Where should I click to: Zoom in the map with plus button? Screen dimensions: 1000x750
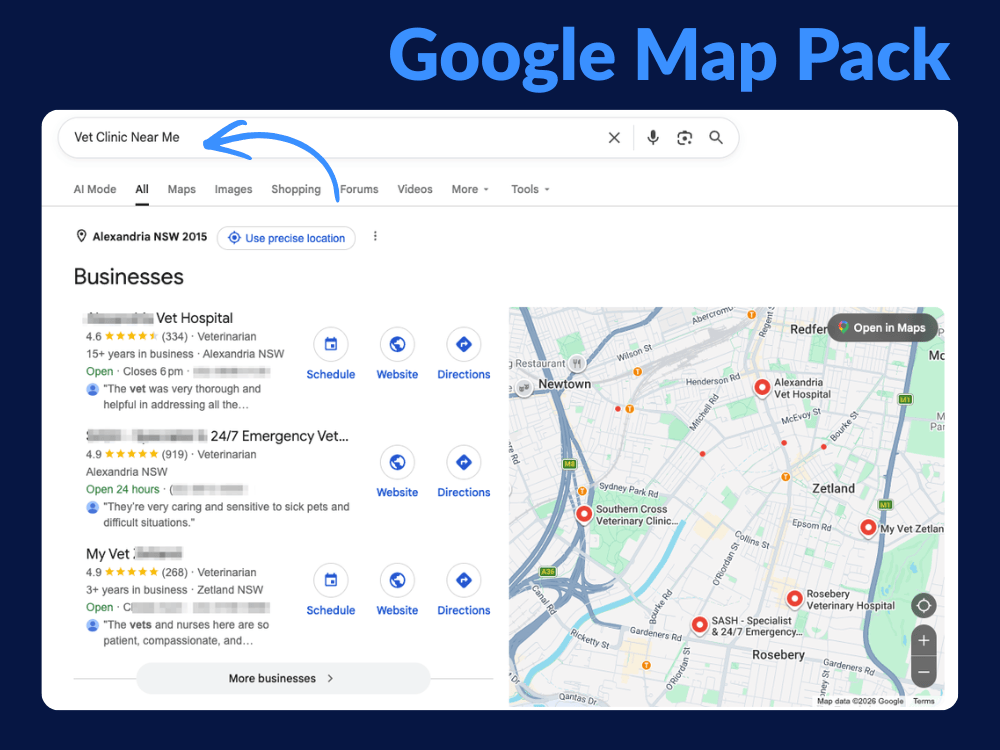(x=923, y=640)
